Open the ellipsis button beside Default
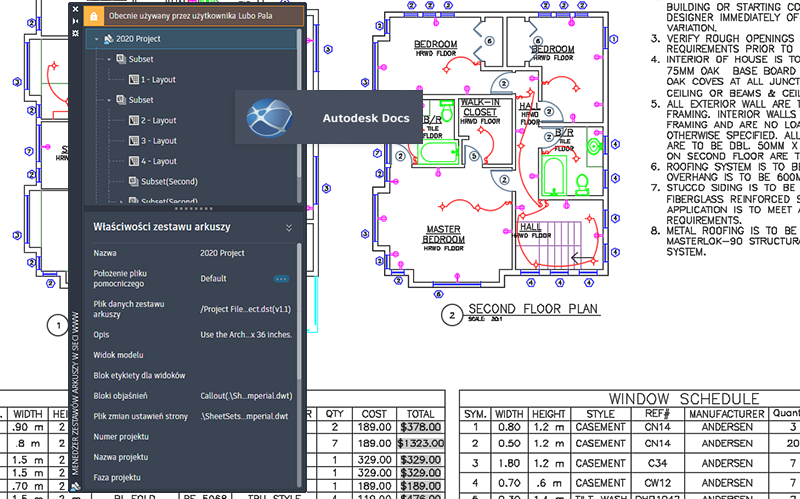This screenshot has height=499, width=800. (281, 279)
